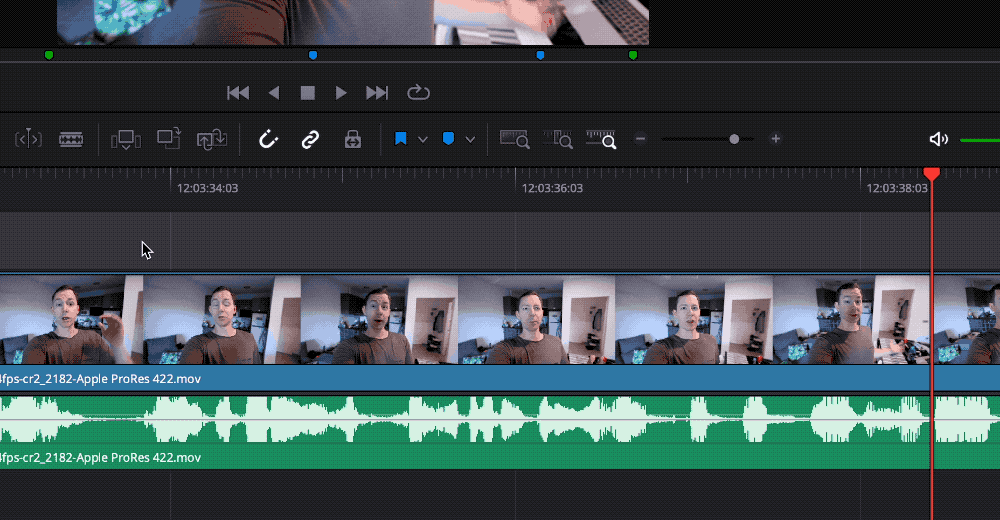The image size is (1000, 520).
Task: Replace clip on timeline
Action: [x=212, y=139]
